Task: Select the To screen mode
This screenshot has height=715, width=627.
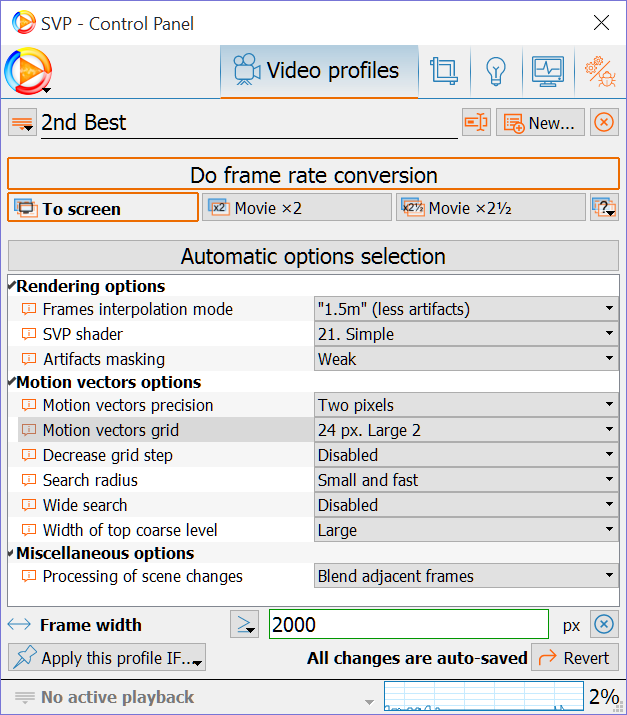Action: click(103, 208)
